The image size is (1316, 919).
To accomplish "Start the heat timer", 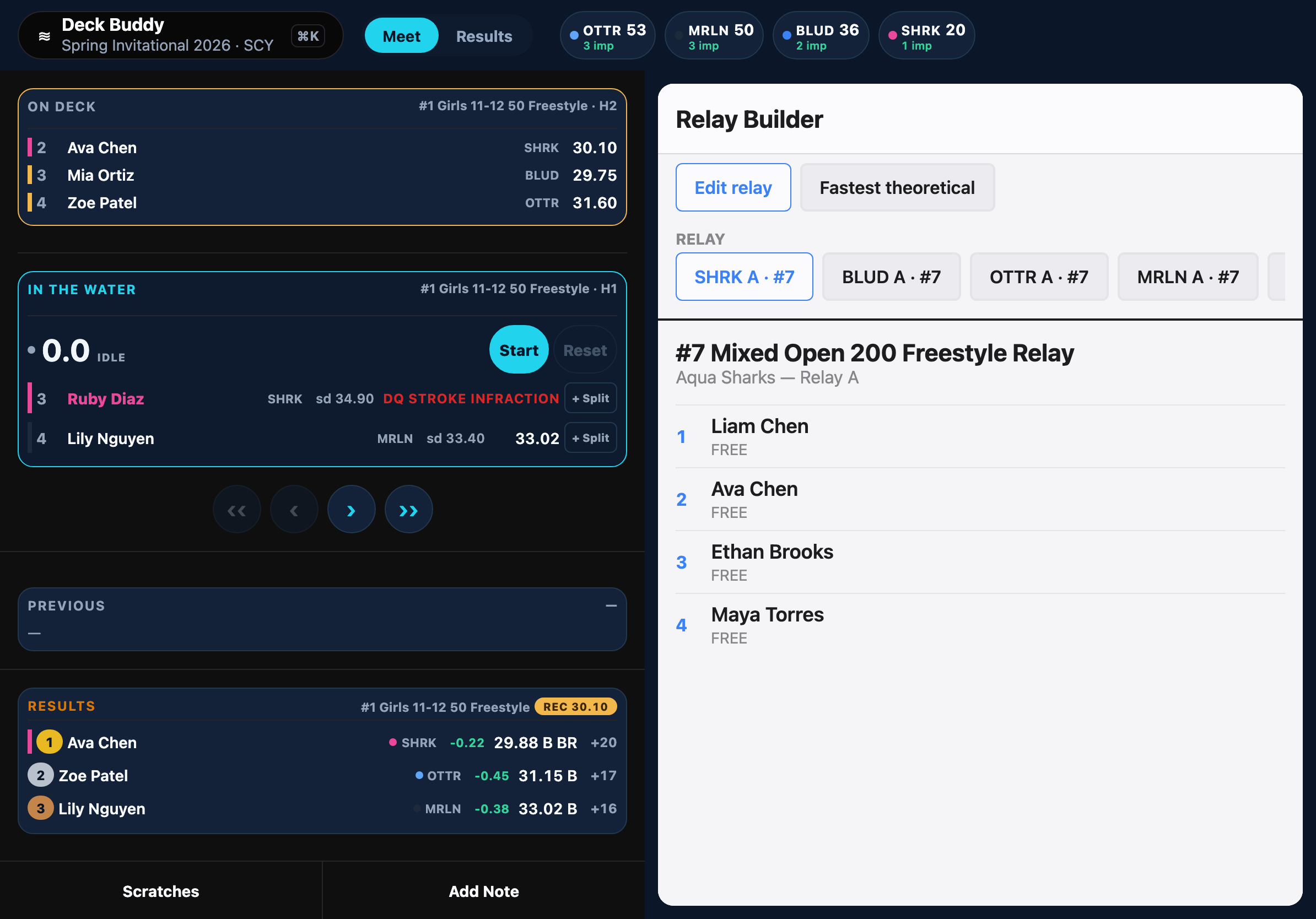I will pos(519,350).
